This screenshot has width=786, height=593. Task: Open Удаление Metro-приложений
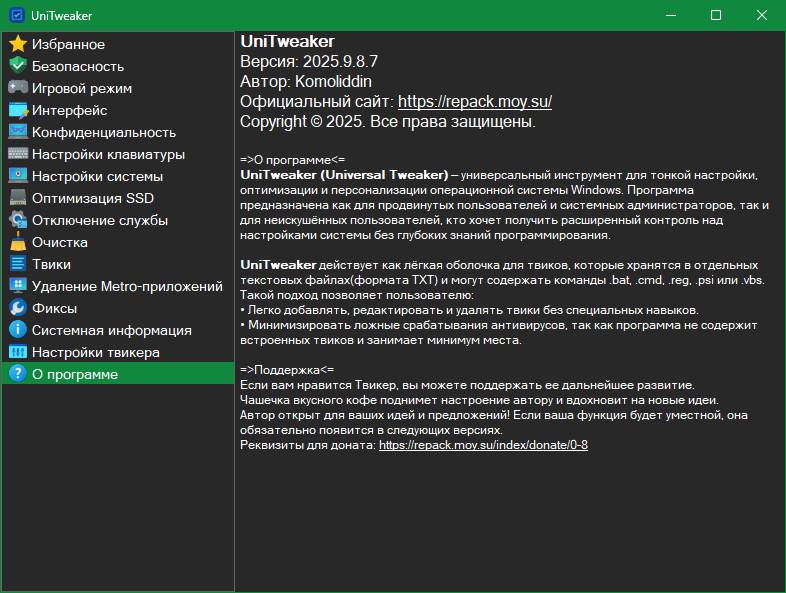tap(118, 286)
